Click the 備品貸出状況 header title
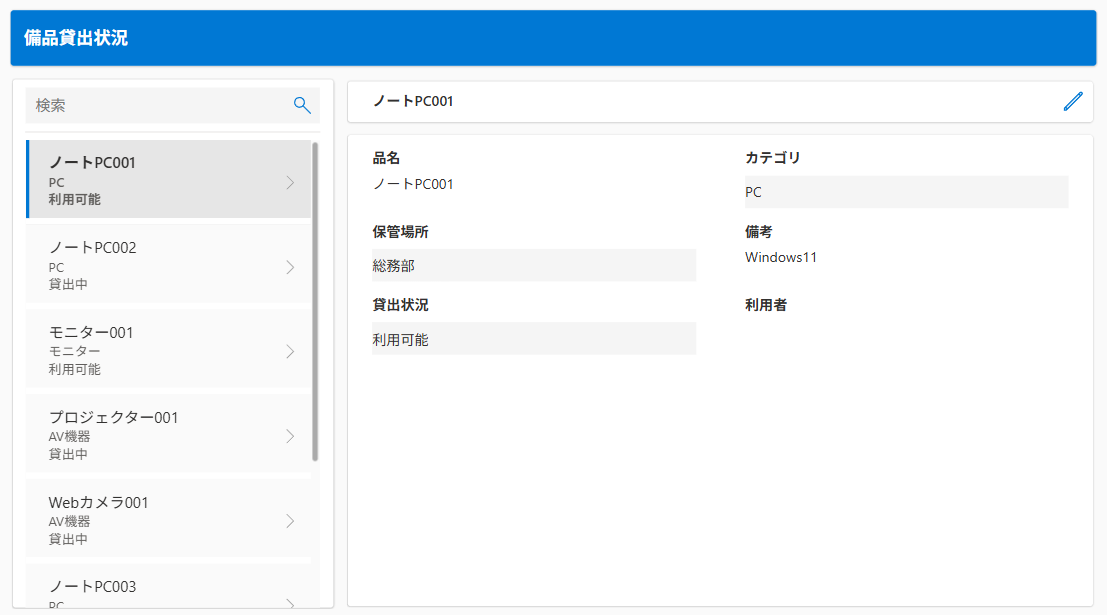The width and height of the screenshot is (1107, 615). click(x=76, y=38)
